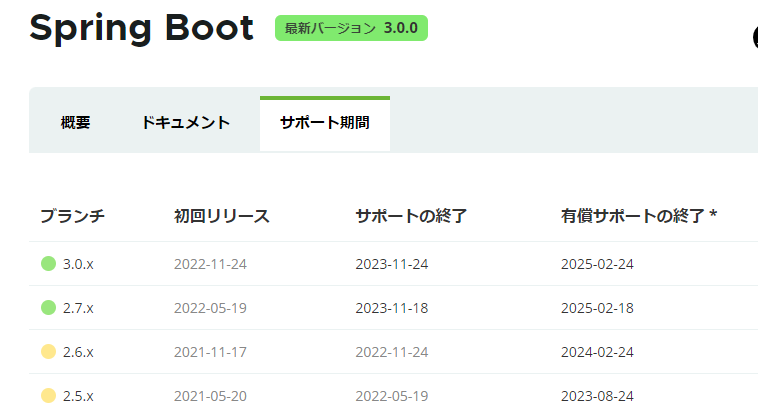Click the Spring Boot heading
Viewport: 758px width, 405px height.
(x=141, y=28)
